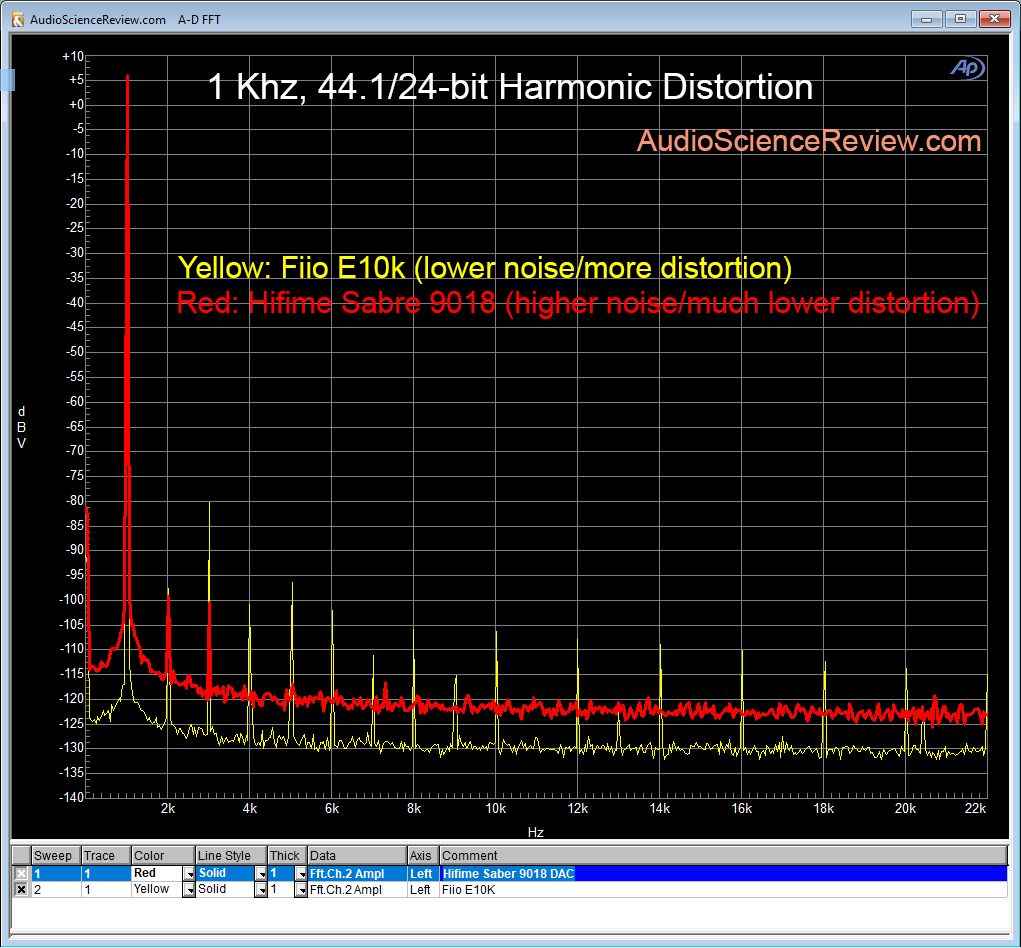Click the Color column header

(163, 856)
